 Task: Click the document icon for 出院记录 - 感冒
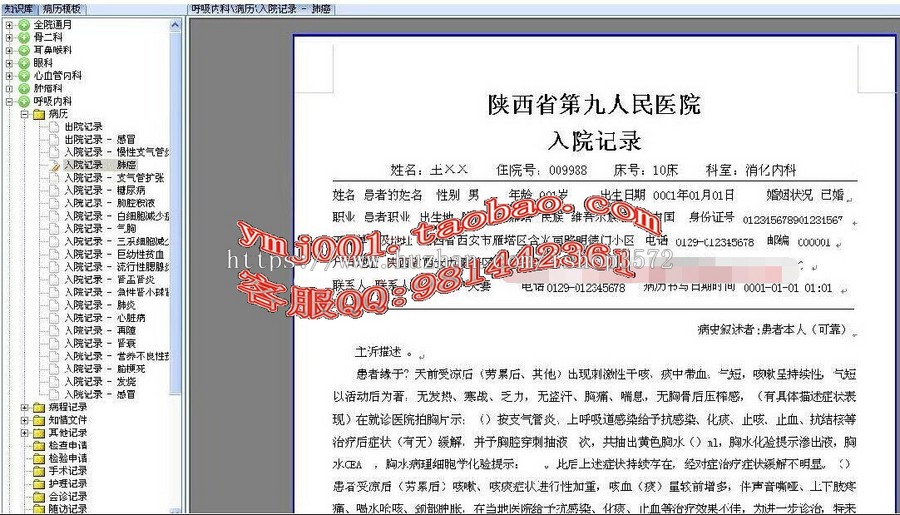point(54,139)
